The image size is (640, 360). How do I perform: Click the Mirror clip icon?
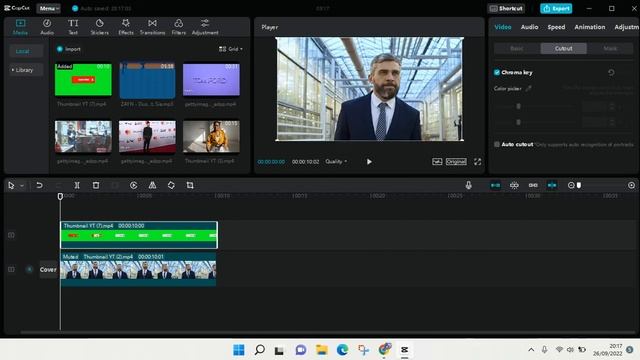(152, 185)
